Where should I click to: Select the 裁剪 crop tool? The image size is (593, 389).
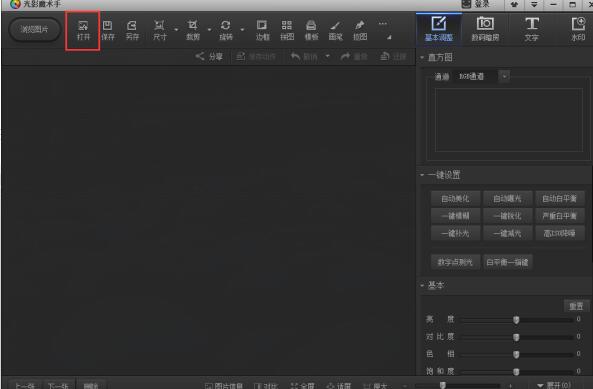point(192,30)
